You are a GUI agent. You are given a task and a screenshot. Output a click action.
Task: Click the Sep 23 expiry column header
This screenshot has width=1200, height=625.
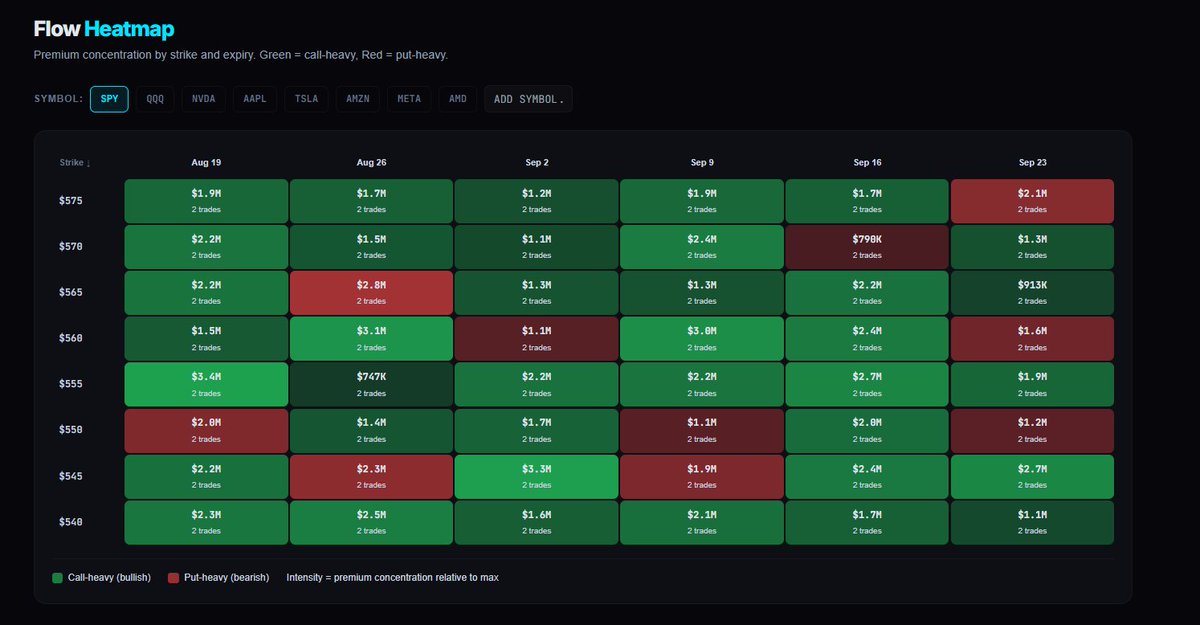[x=1033, y=162]
